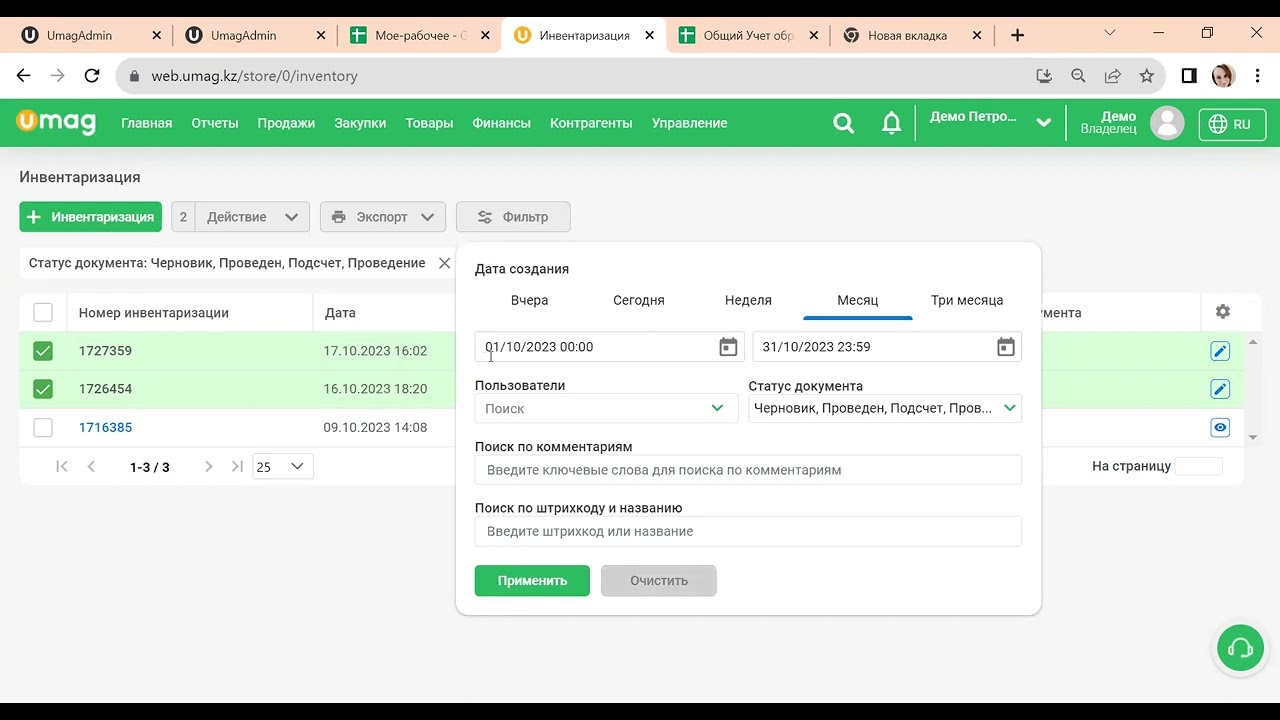This screenshot has width=1280, height=720.
Task: Zoom icon in the address bar
Action: point(1078,76)
